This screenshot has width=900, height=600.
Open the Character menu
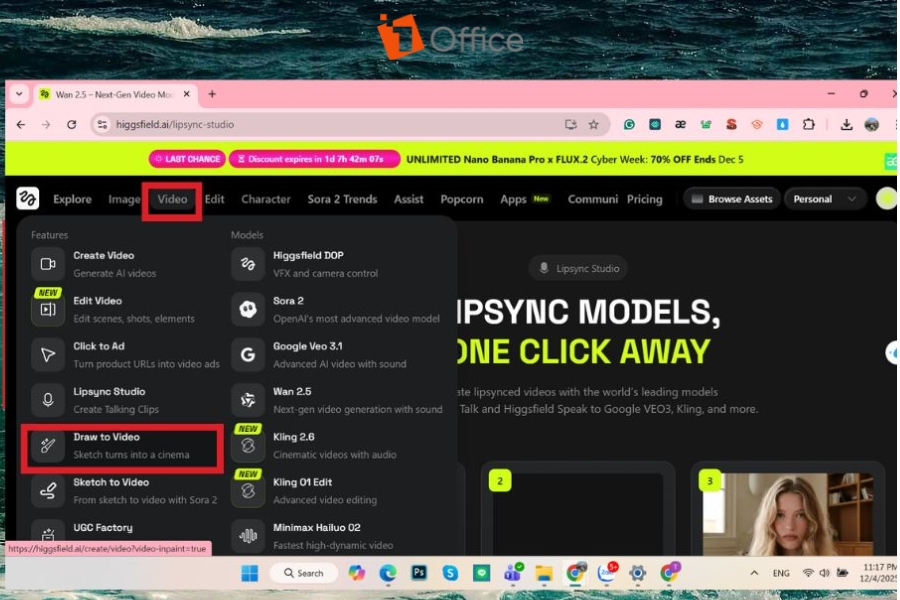(266, 199)
